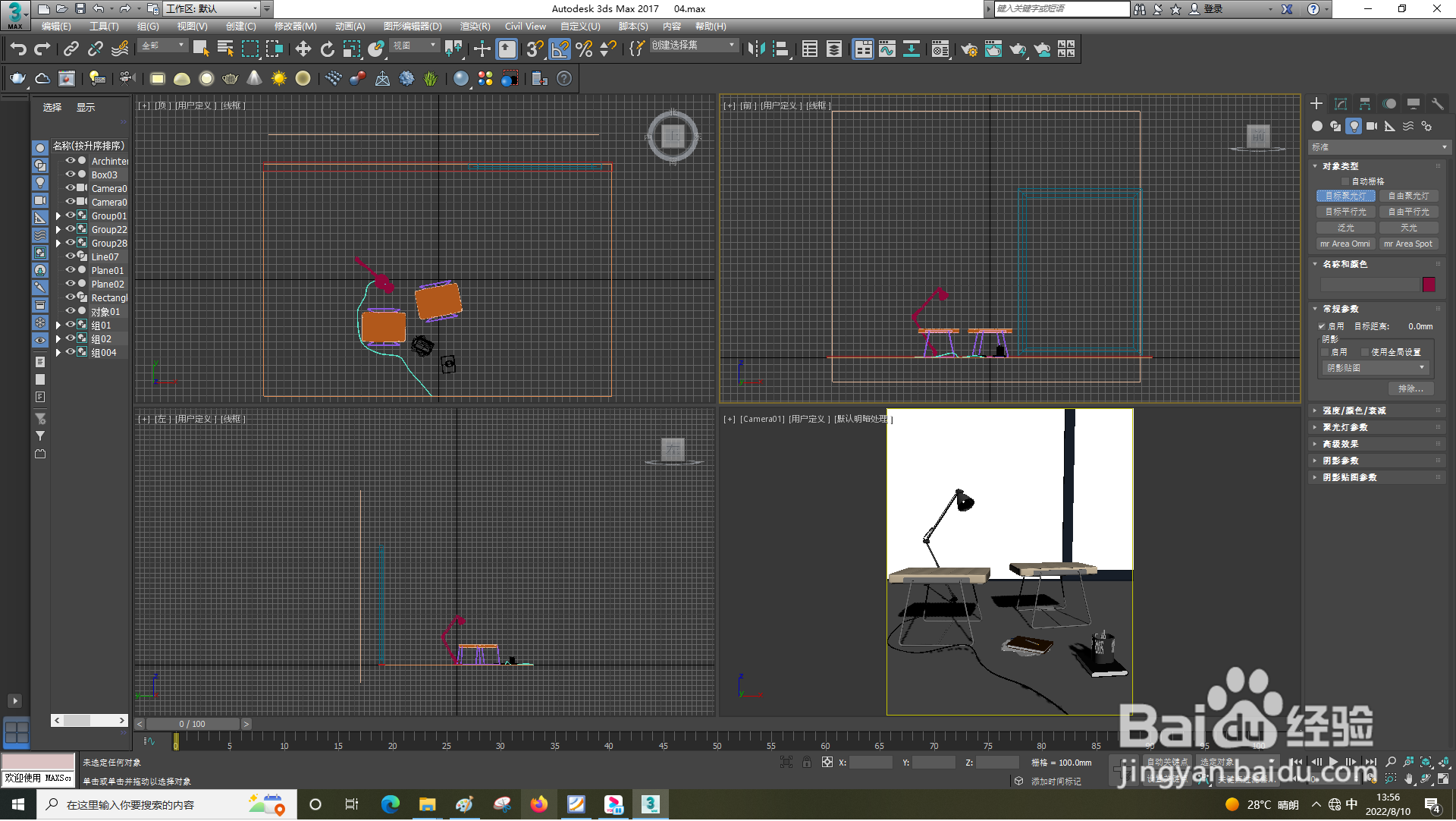Image resolution: width=1456 pixels, height=821 pixels.
Task: Click the object color swatch
Action: (x=1429, y=285)
